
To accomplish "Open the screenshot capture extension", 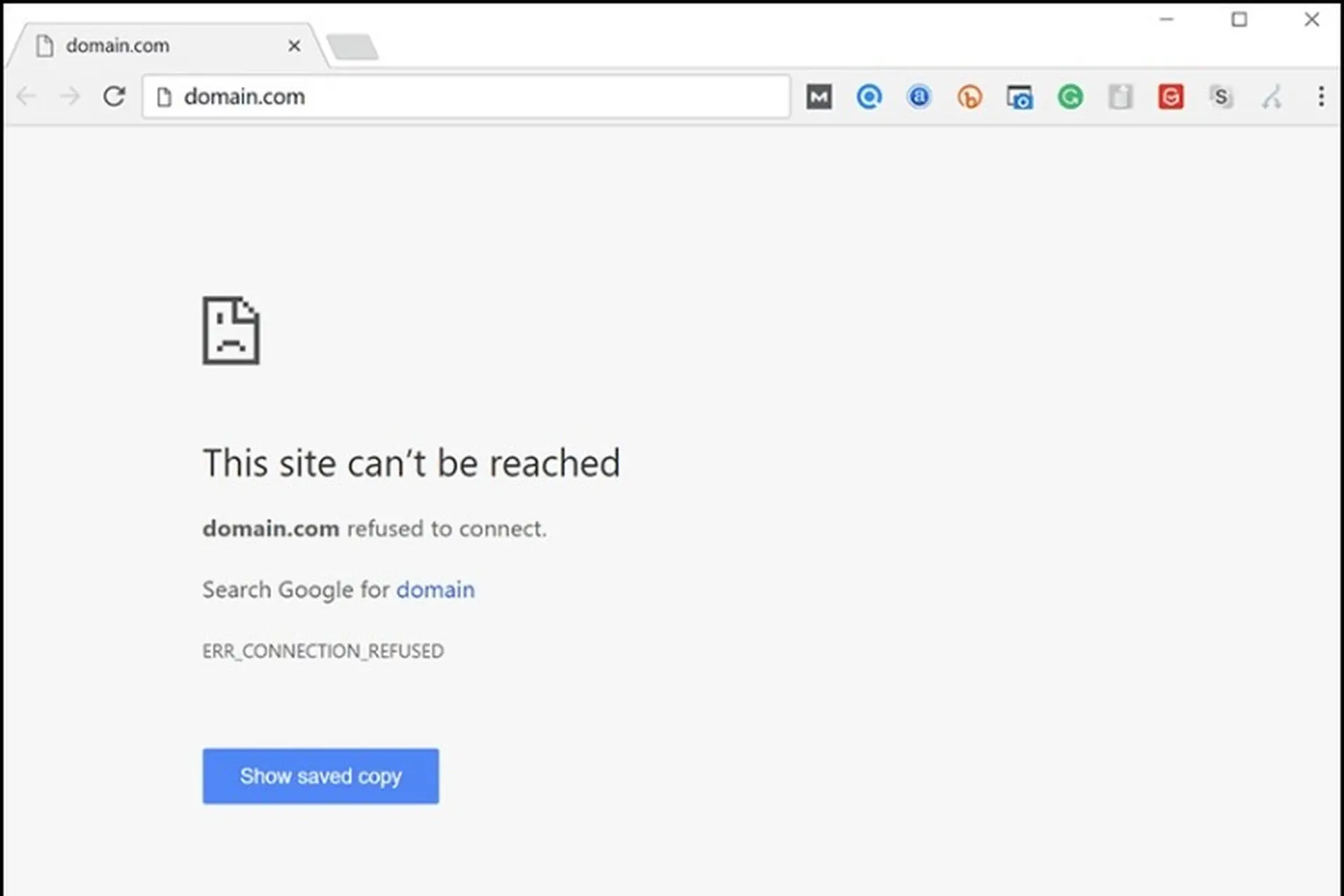I will click(x=1020, y=97).
